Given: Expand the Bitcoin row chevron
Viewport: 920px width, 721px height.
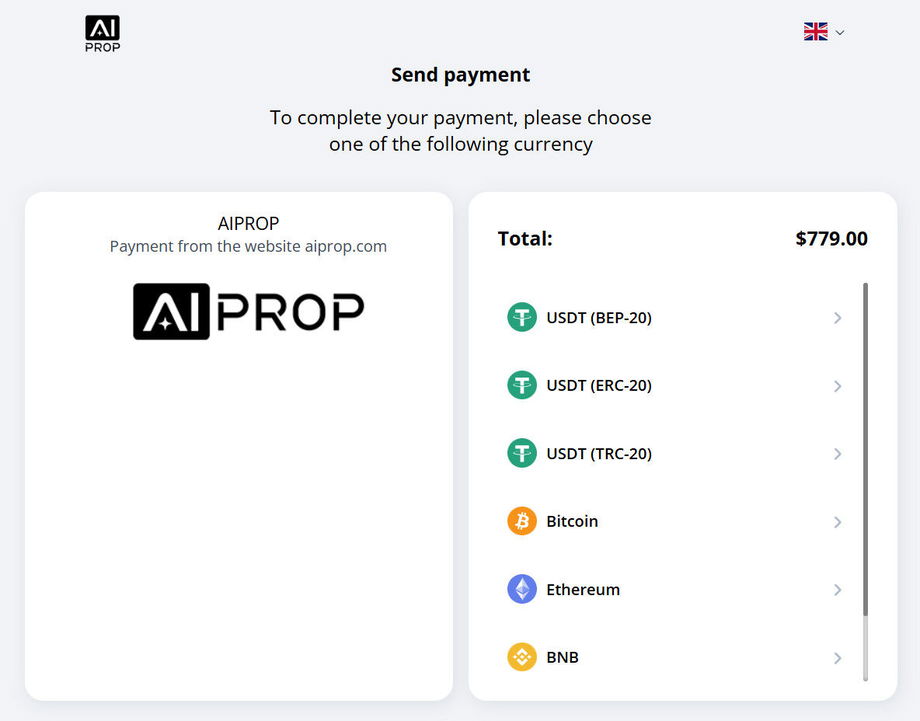Looking at the screenshot, I should 837,522.
